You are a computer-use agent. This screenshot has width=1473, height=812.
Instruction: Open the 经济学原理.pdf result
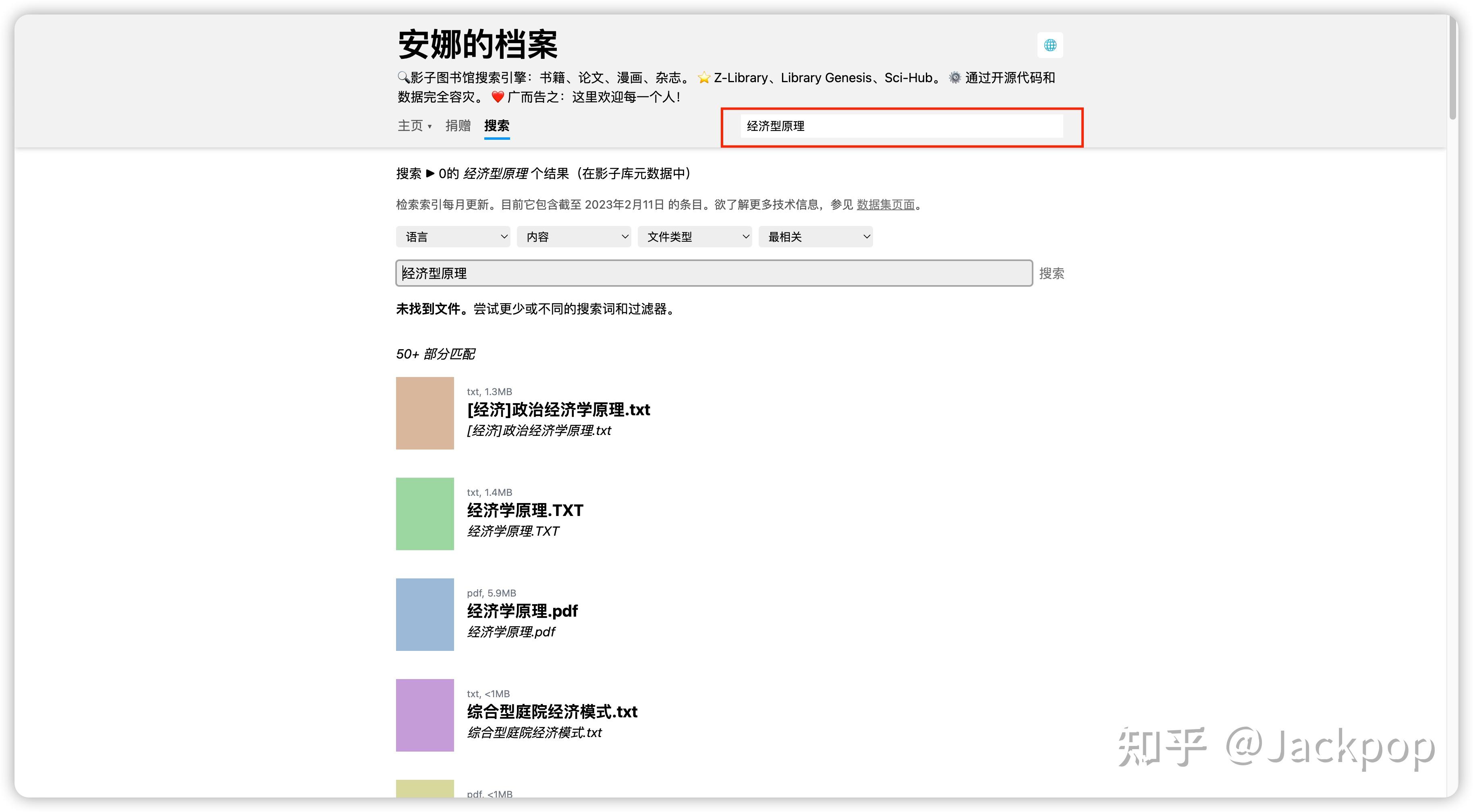pos(522,611)
